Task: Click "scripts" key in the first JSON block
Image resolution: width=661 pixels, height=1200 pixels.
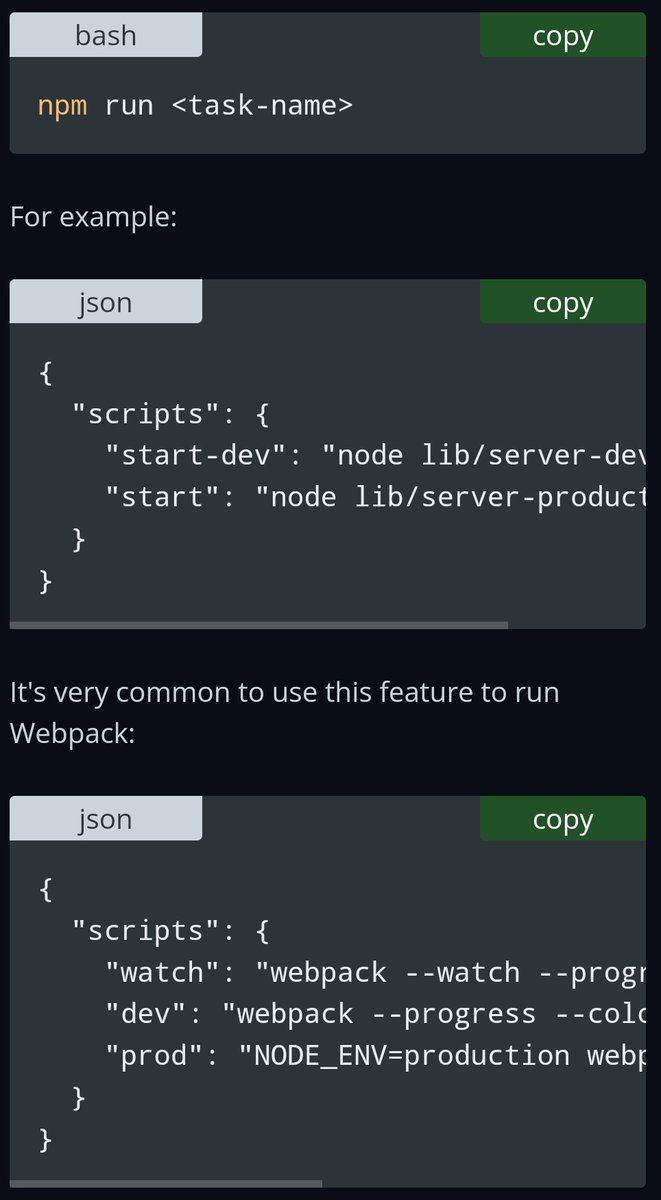Action: (146, 414)
